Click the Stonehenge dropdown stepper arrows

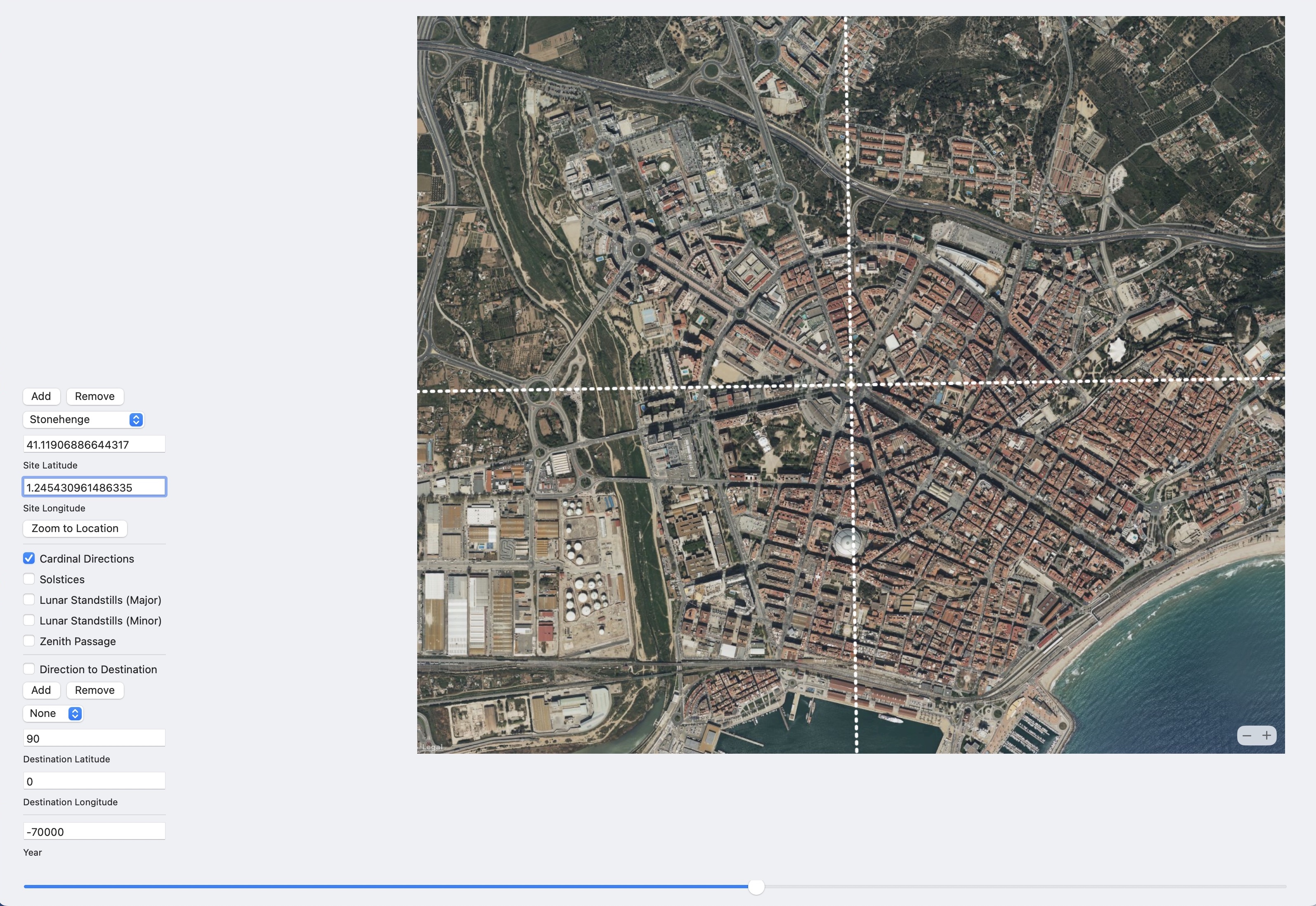(136, 419)
